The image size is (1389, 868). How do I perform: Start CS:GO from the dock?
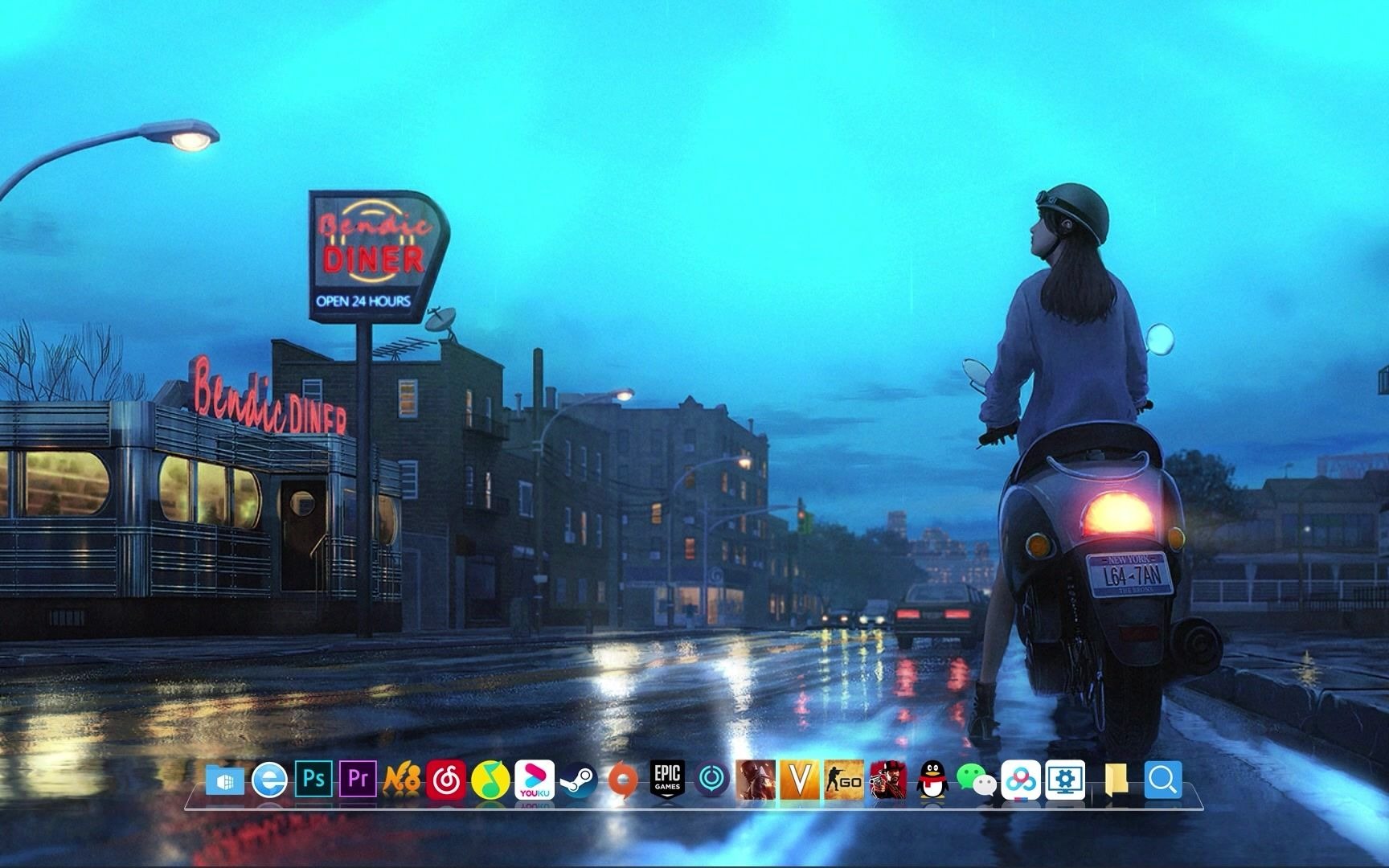(x=844, y=780)
